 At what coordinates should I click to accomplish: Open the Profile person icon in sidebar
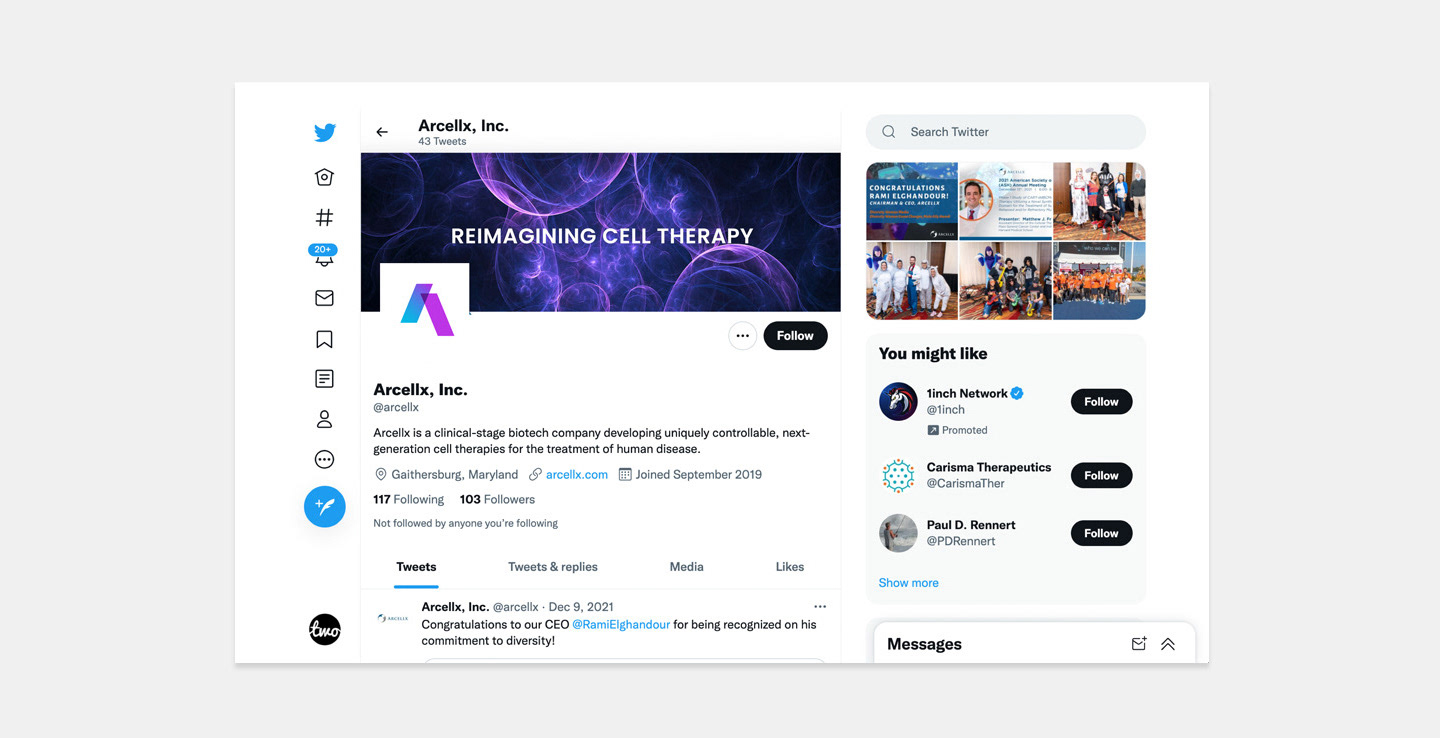point(324,419)
